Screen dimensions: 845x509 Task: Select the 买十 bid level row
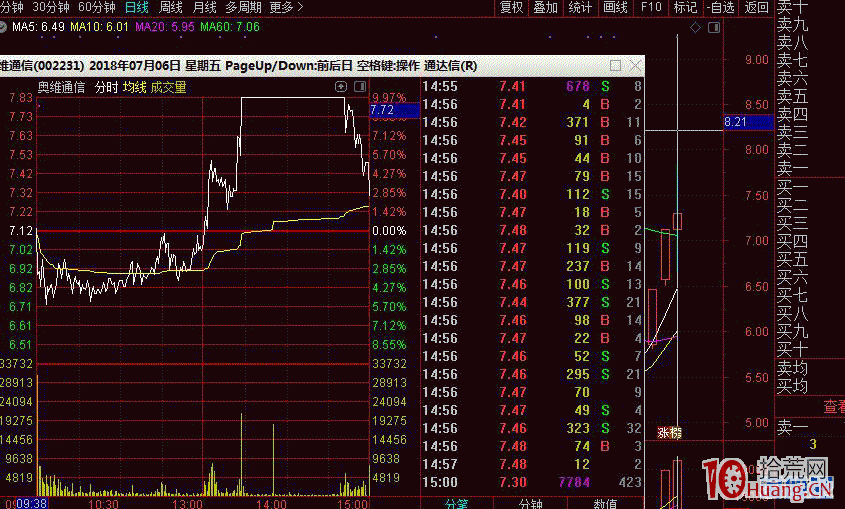792,350
